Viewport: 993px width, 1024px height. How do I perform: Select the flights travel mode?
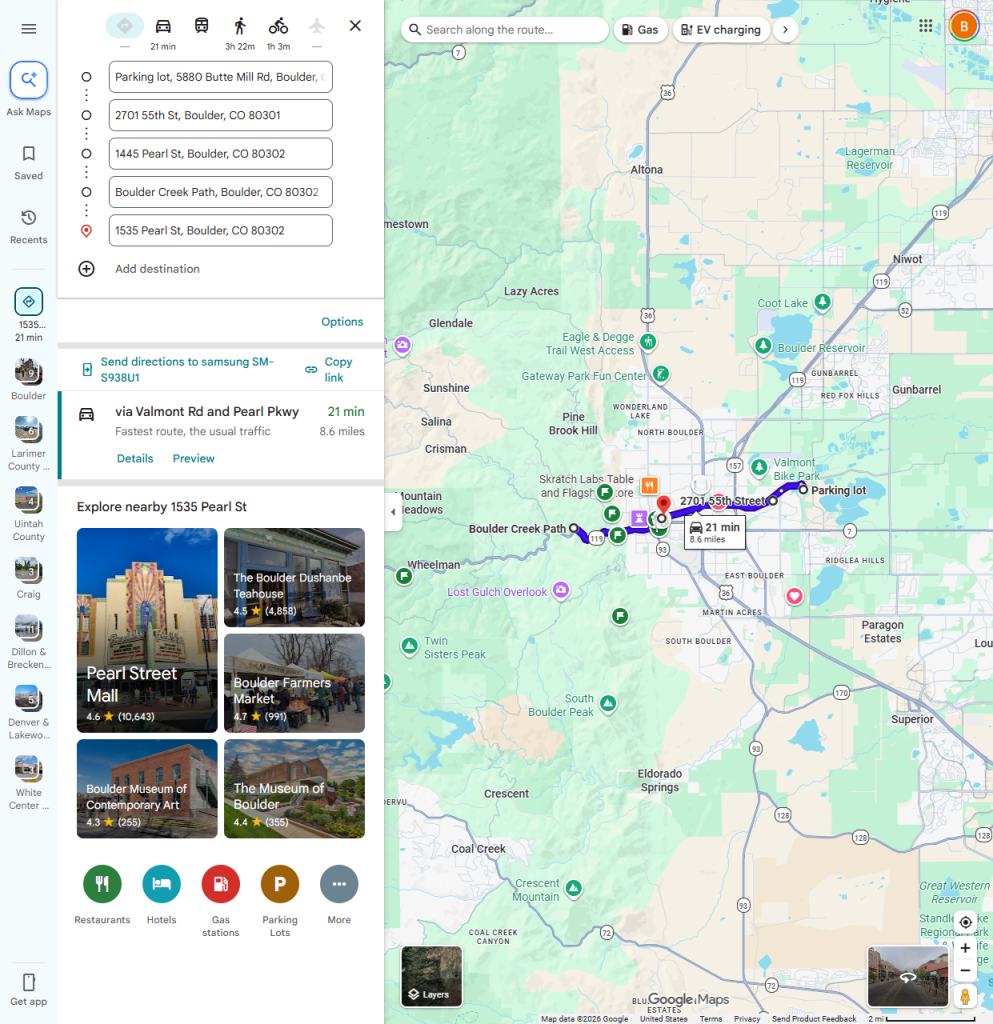point(317,26)
